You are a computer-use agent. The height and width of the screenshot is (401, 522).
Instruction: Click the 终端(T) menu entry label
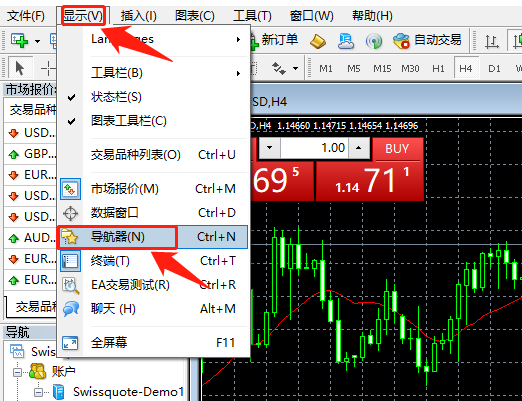click(x=110, y=261)
